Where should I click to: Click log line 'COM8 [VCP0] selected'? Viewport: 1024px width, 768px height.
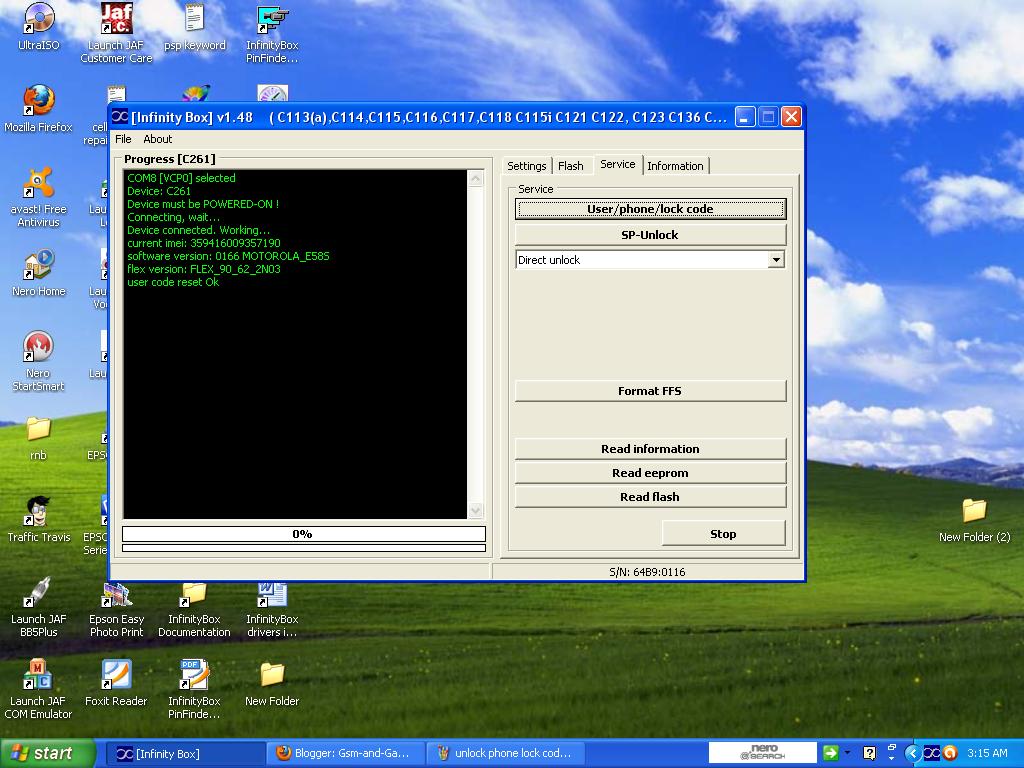(x=181, y=178)
